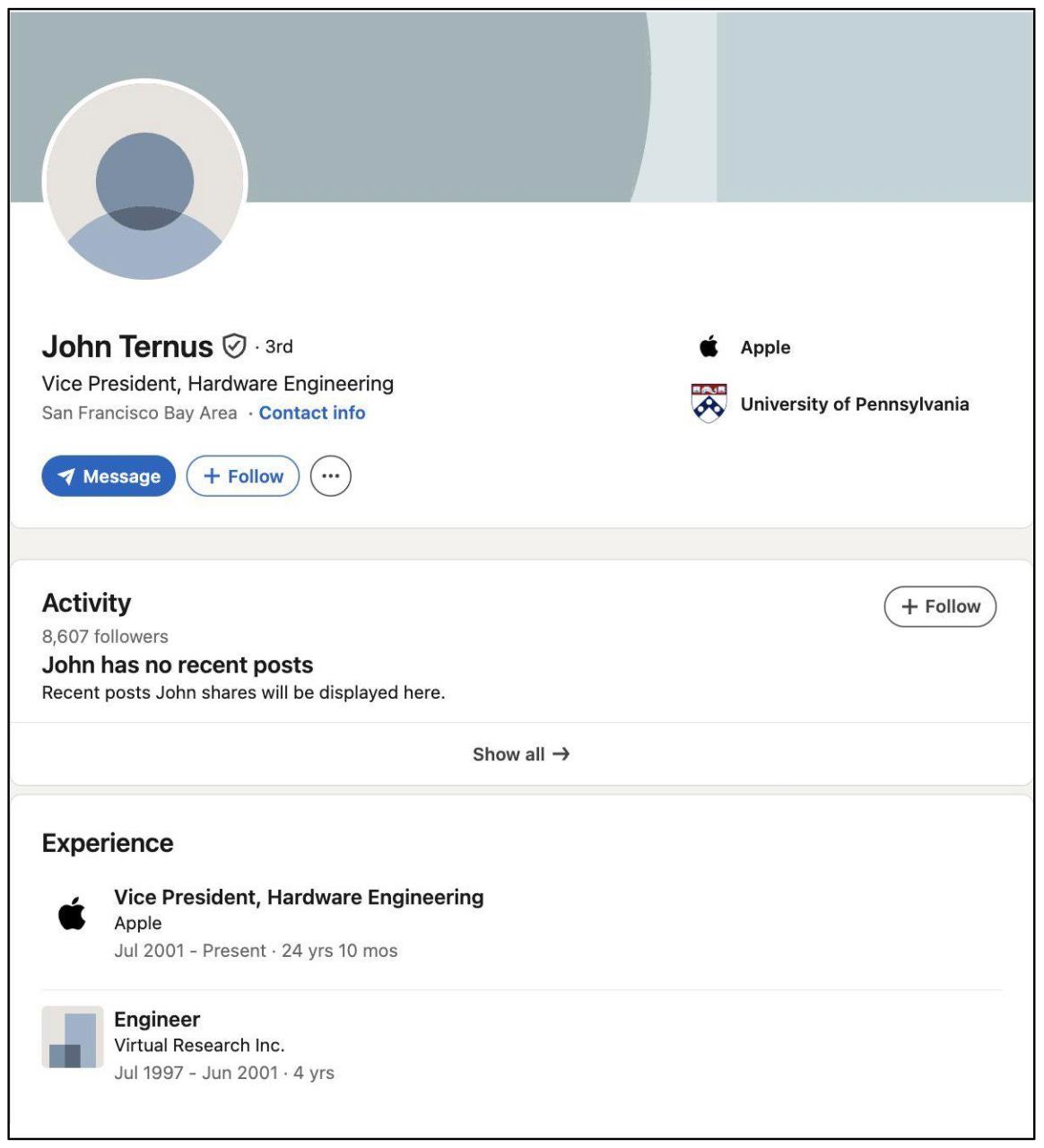Click the University of Pennsylvania crest icon

pyautogui.click(x=709, y=403)
